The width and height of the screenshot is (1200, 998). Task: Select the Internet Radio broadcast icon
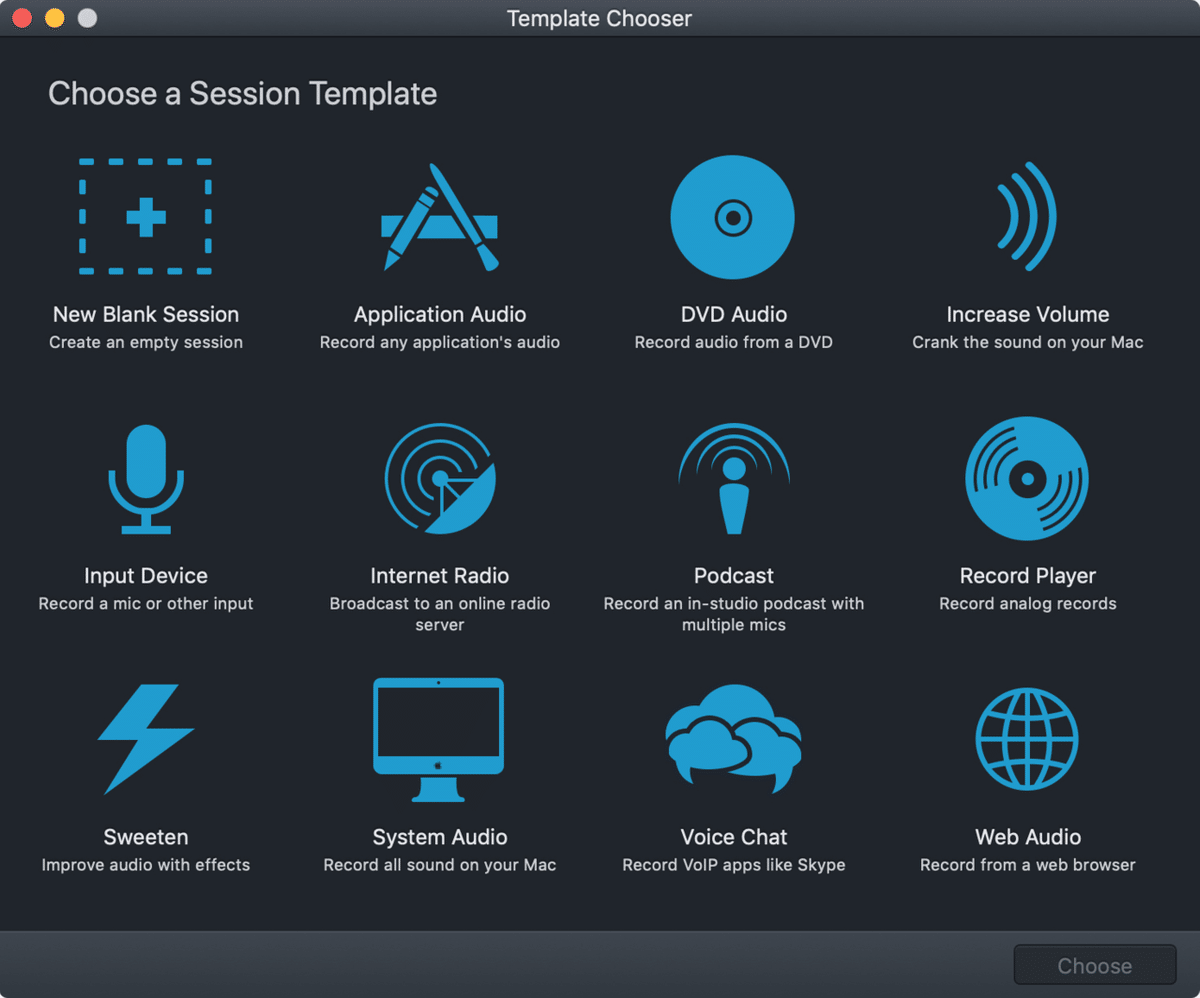pyautogui.click(x=440, y=479)
